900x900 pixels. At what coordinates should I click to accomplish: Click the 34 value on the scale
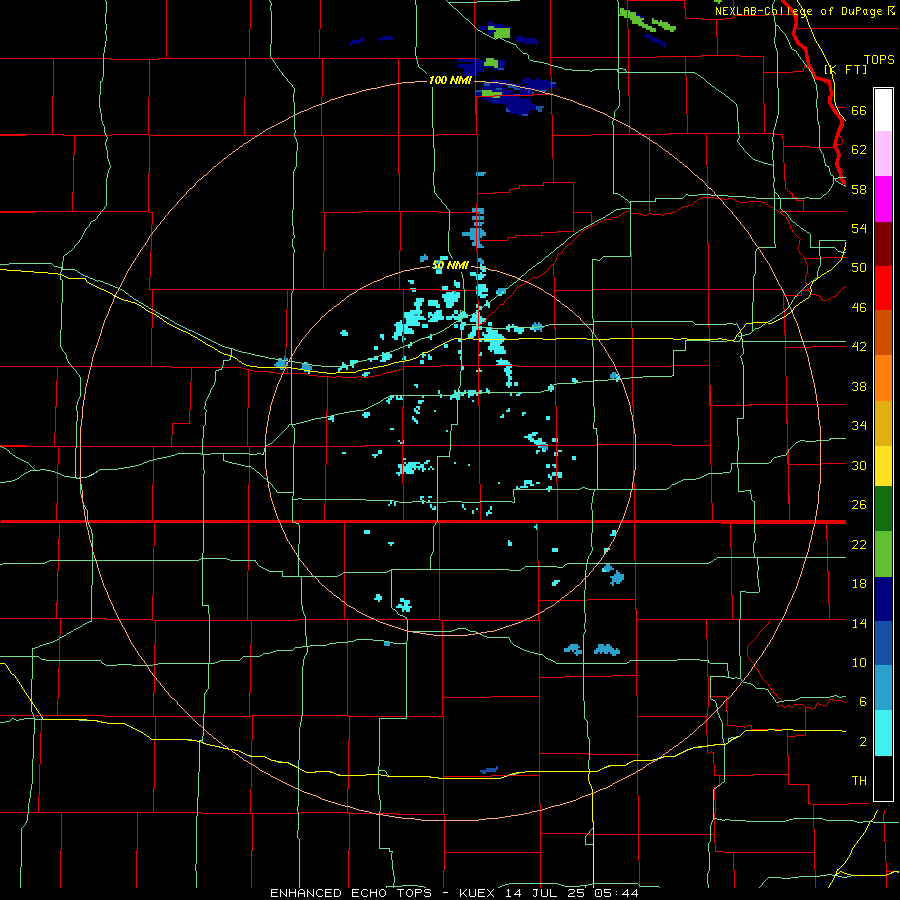click(859, 426)
